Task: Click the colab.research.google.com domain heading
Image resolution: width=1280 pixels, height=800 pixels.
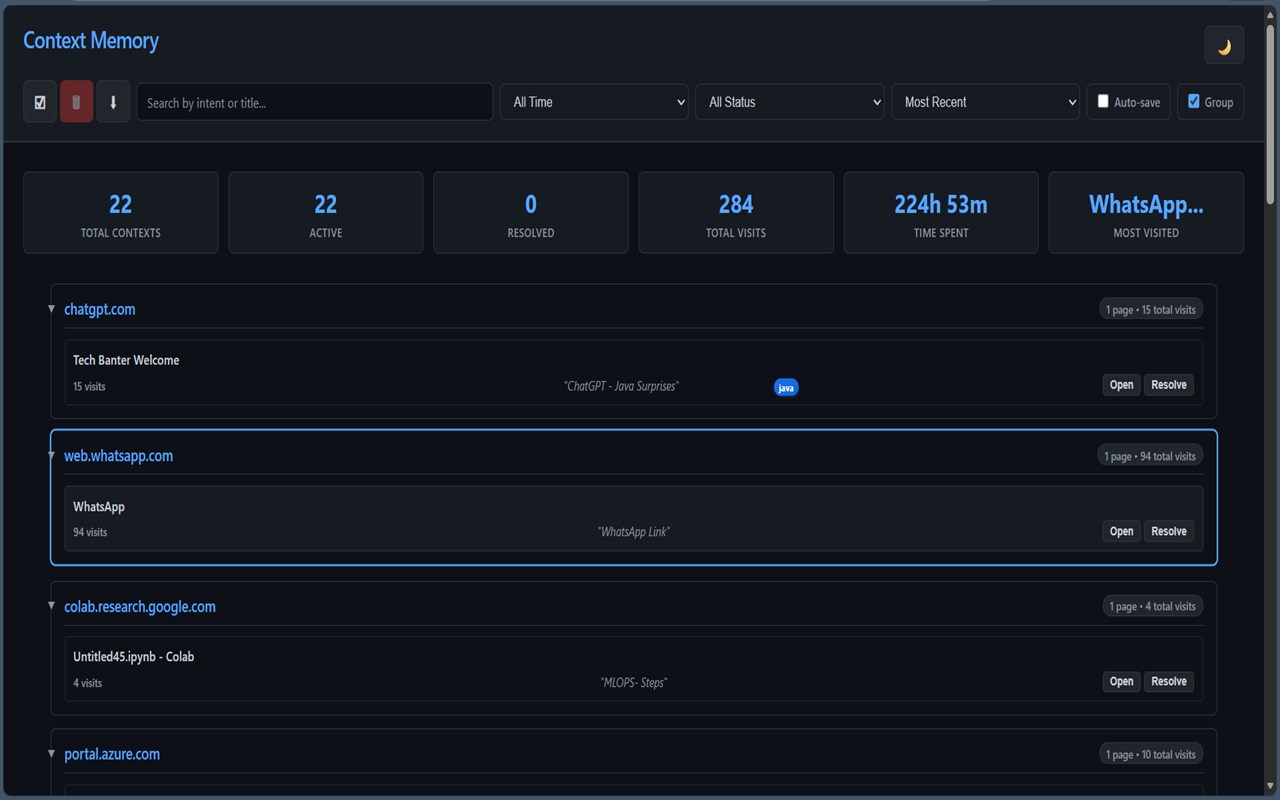Action: click(140, 606)
